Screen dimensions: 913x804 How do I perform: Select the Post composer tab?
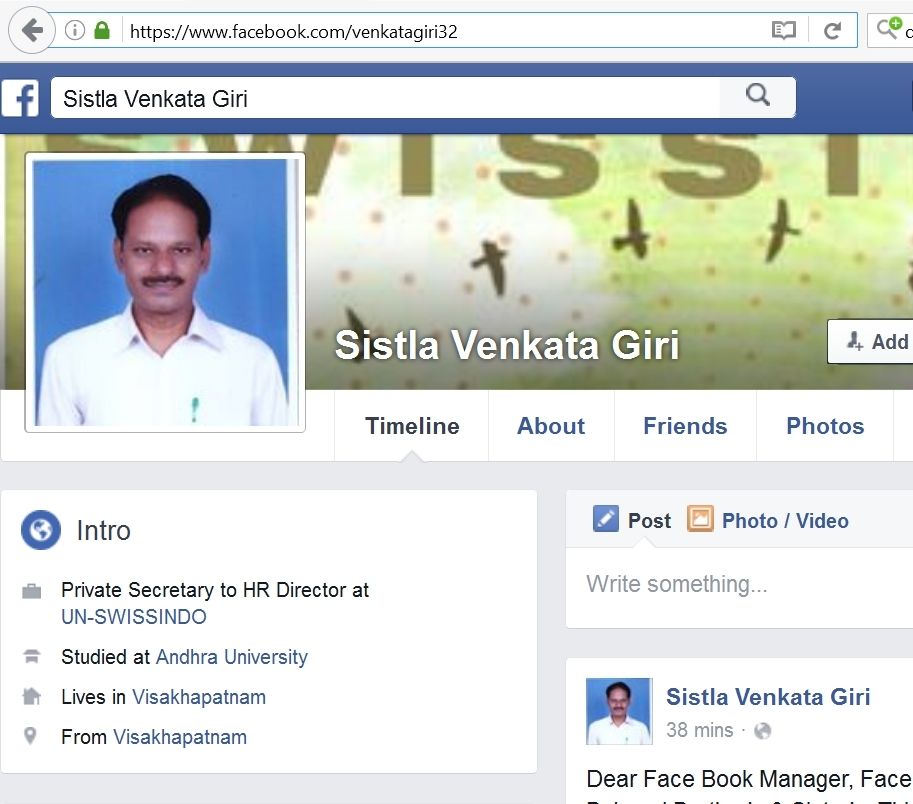pyautogui.click(x=632, y=520)
